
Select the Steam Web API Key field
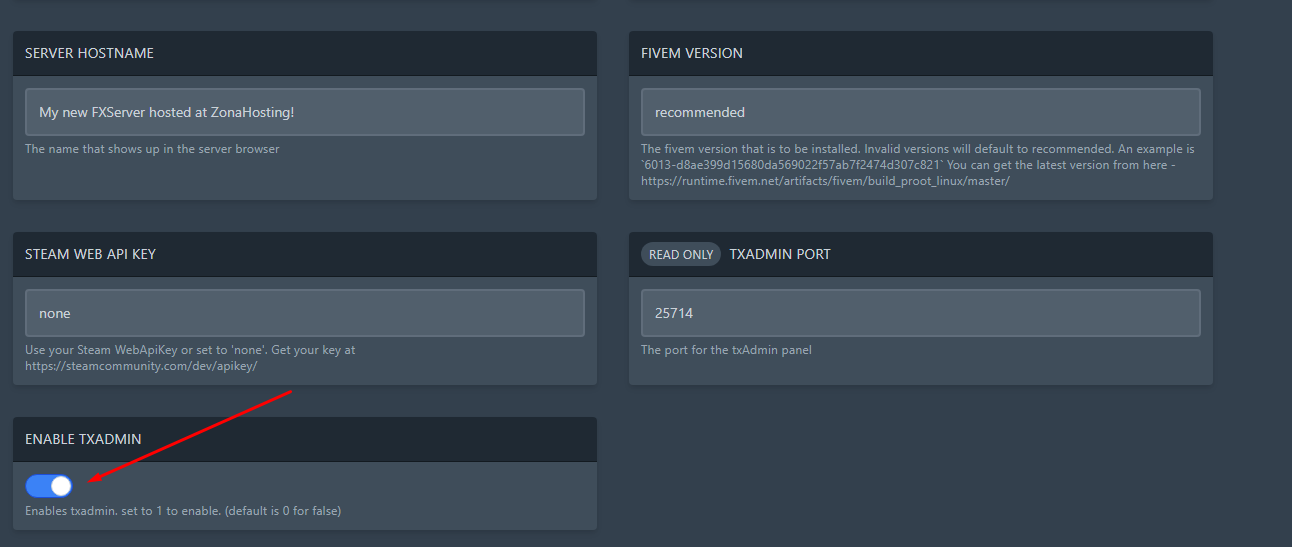(304, 313)
